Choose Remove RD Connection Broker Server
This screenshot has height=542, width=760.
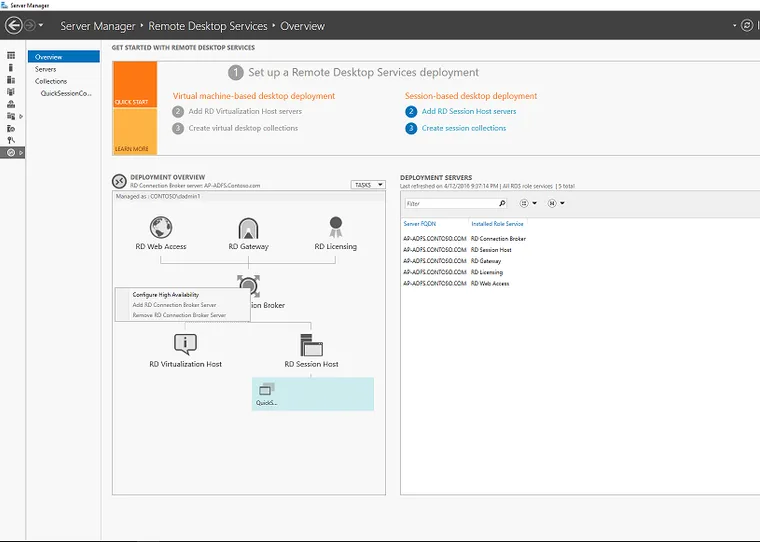pyautogui.click(x=179, y=315)
